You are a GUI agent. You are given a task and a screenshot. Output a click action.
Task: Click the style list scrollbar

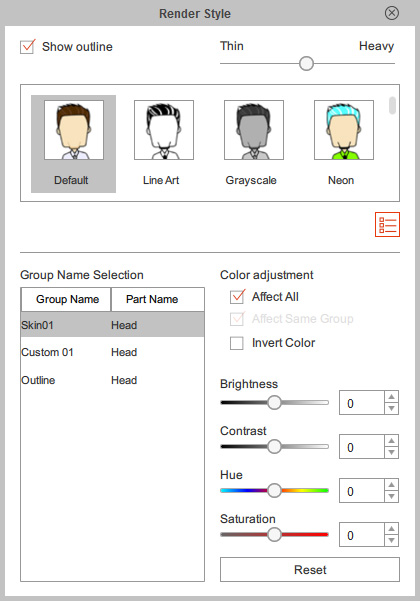pos(392,105)
